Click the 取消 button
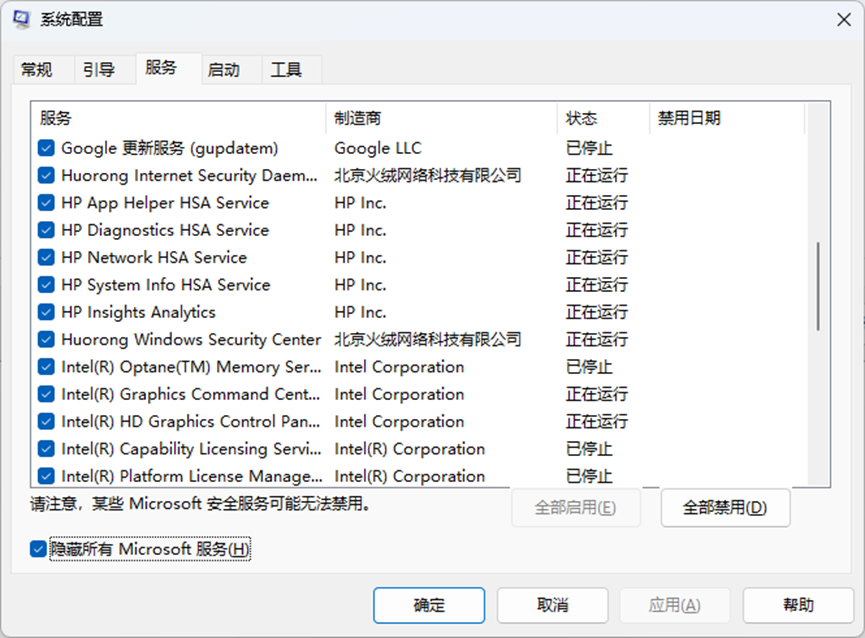 click(552, 605)
